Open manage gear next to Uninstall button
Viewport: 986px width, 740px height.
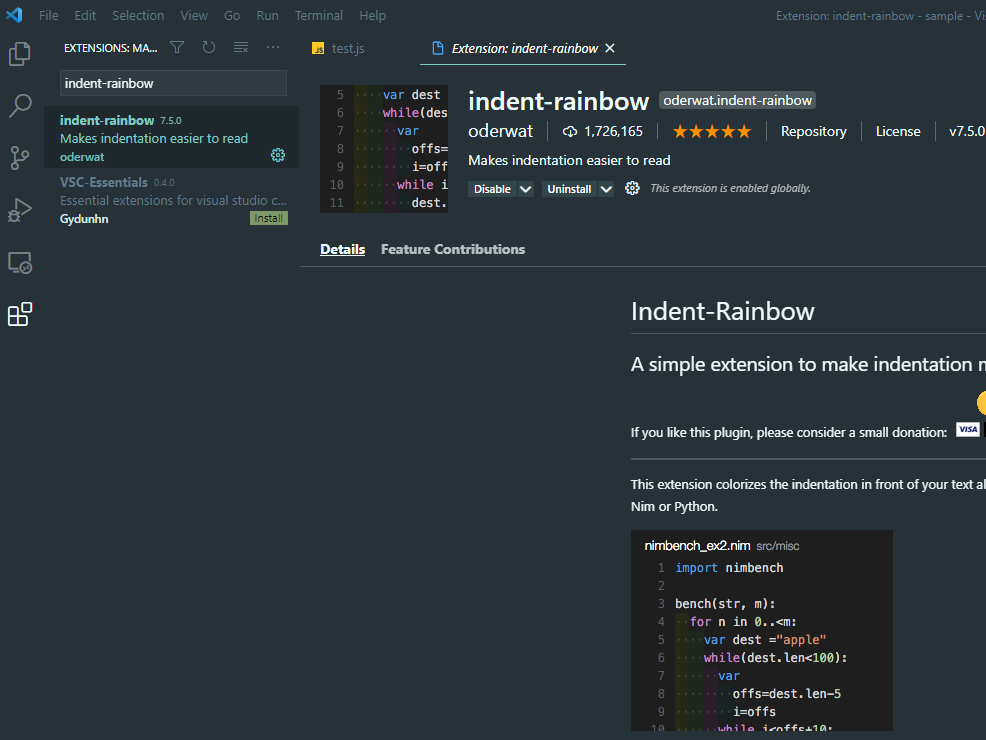coord(632,188)
